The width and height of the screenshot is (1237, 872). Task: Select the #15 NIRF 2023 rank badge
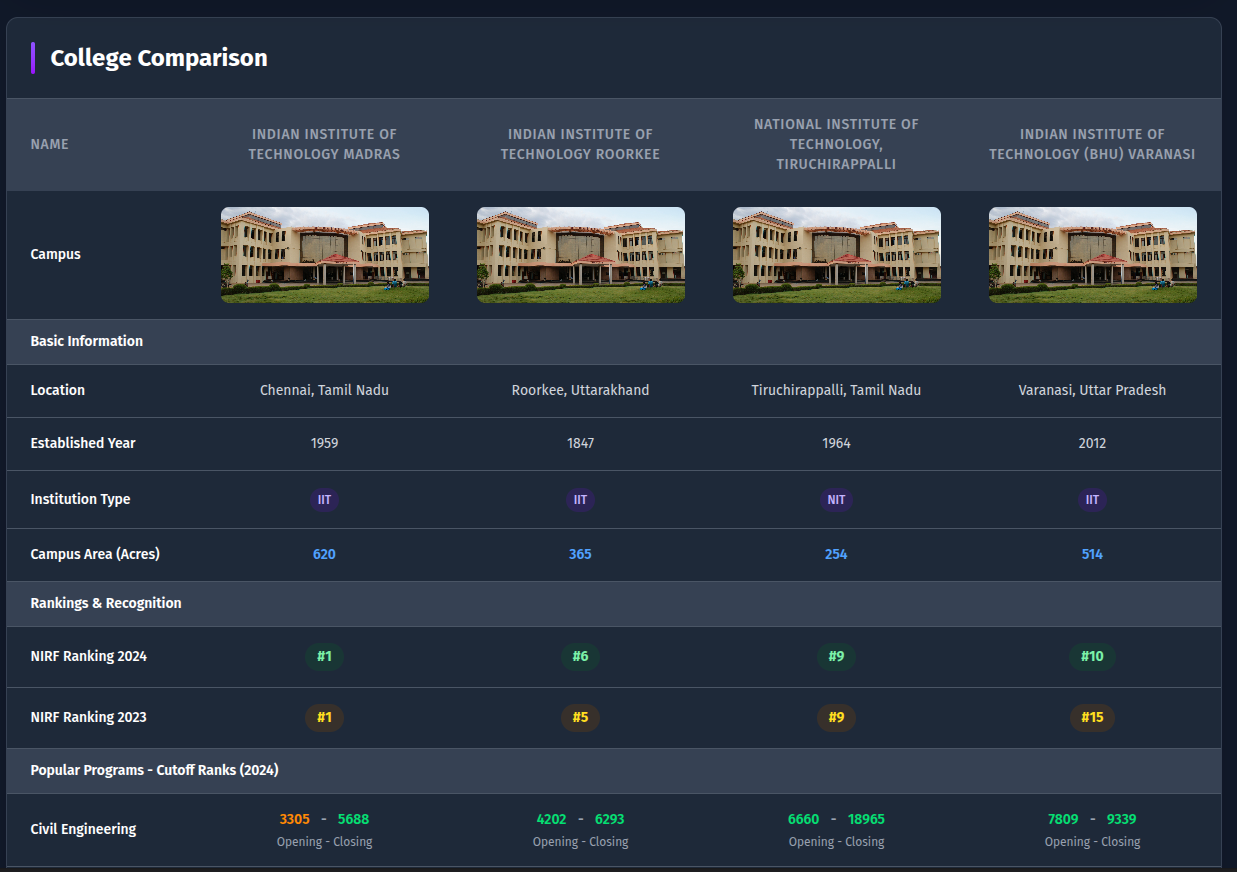point(1092,717)
